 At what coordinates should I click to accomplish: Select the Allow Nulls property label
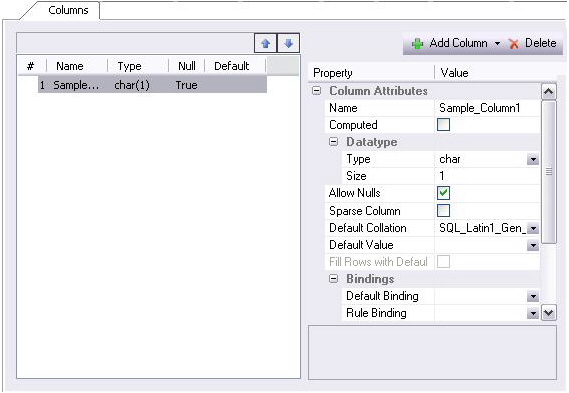click(x=355, y=193)
